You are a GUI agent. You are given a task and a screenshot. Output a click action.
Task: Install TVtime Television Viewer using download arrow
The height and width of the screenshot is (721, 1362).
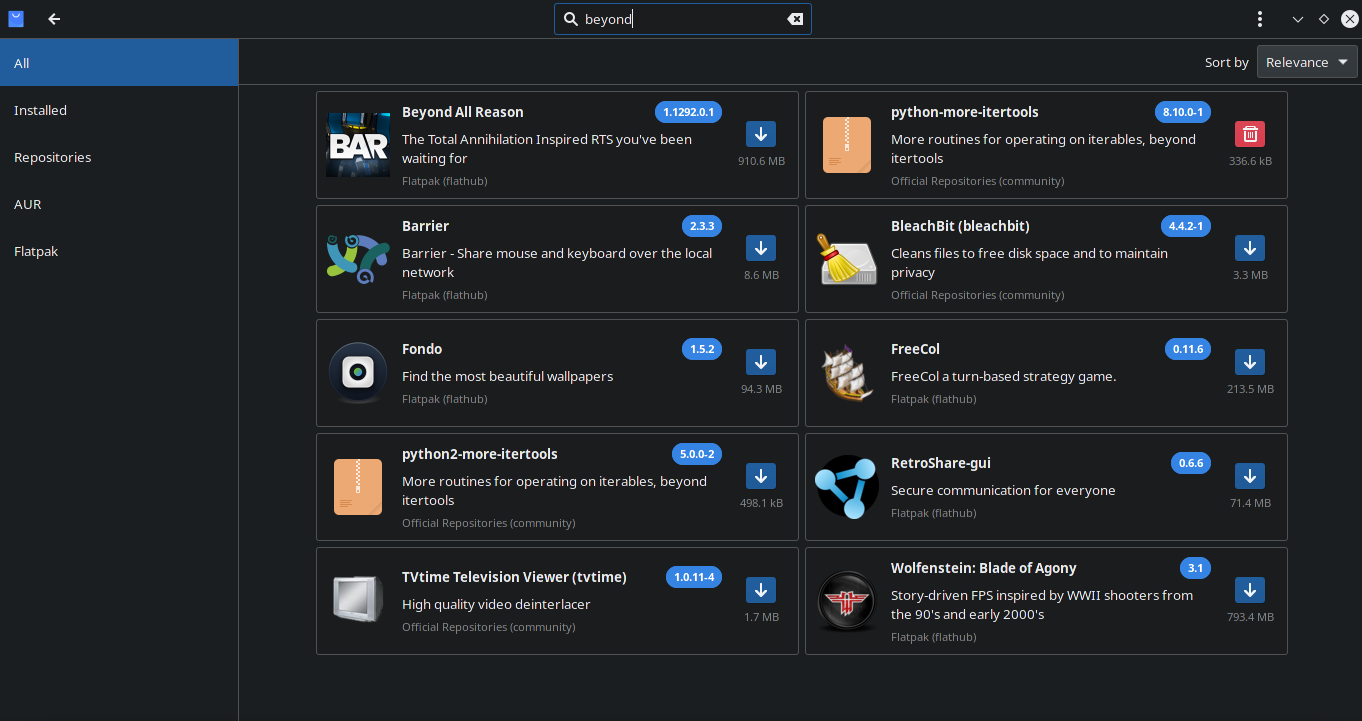click(x=761, y=590)
